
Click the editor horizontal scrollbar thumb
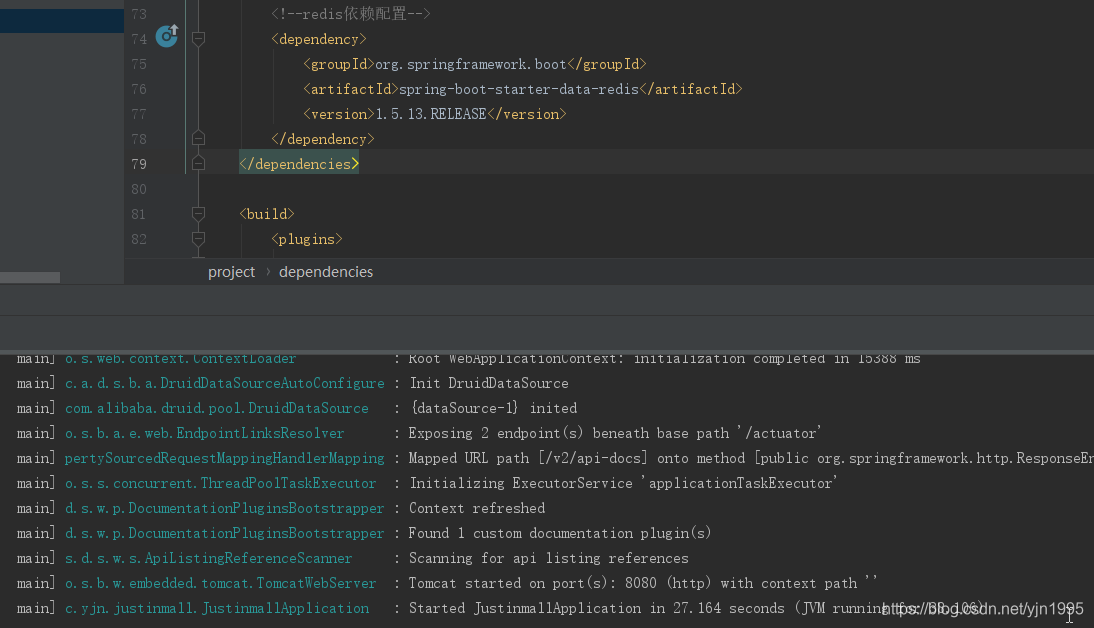(x=30, y=277)
